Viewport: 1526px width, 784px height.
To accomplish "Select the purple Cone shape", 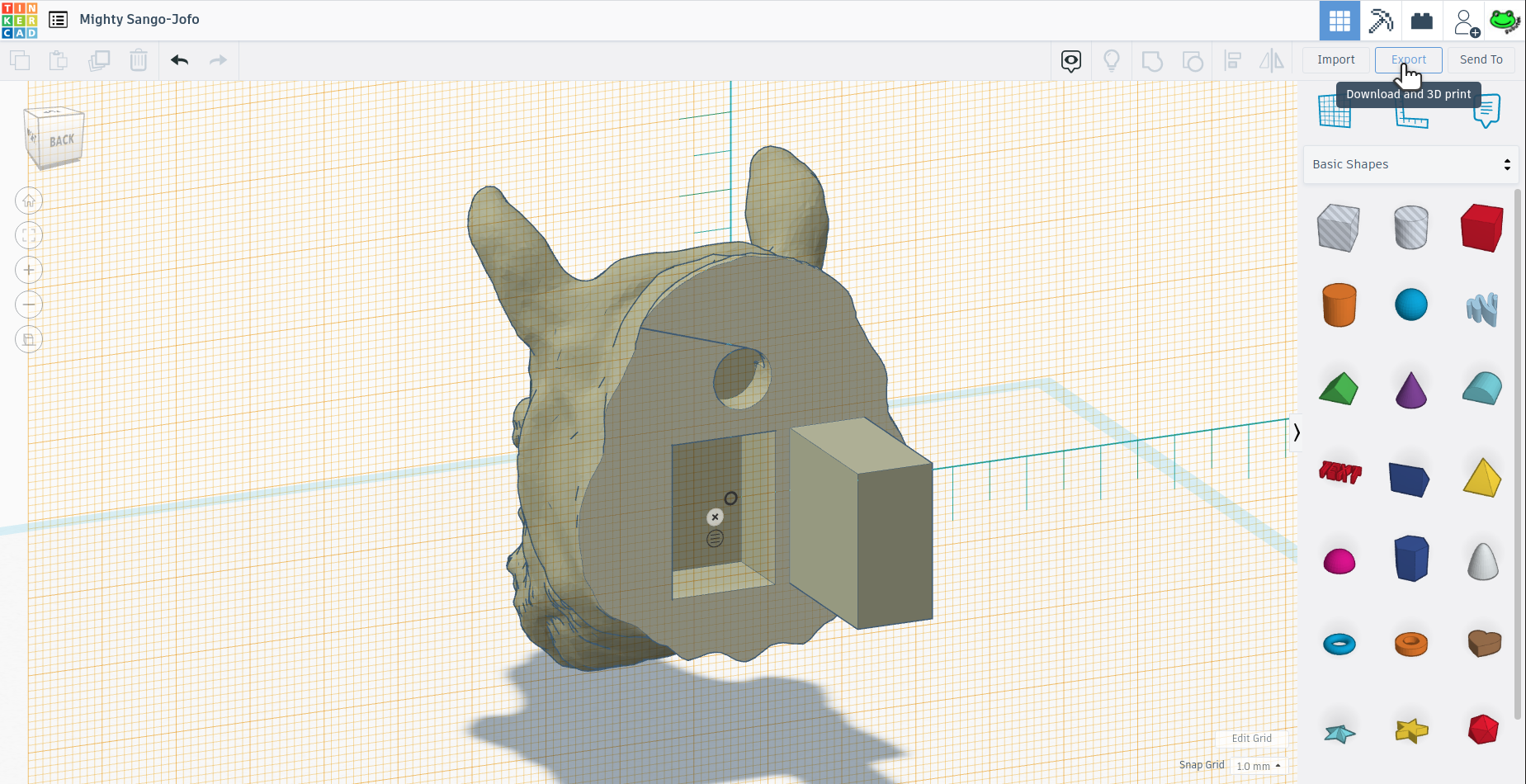I will [x=1410, y=390].
